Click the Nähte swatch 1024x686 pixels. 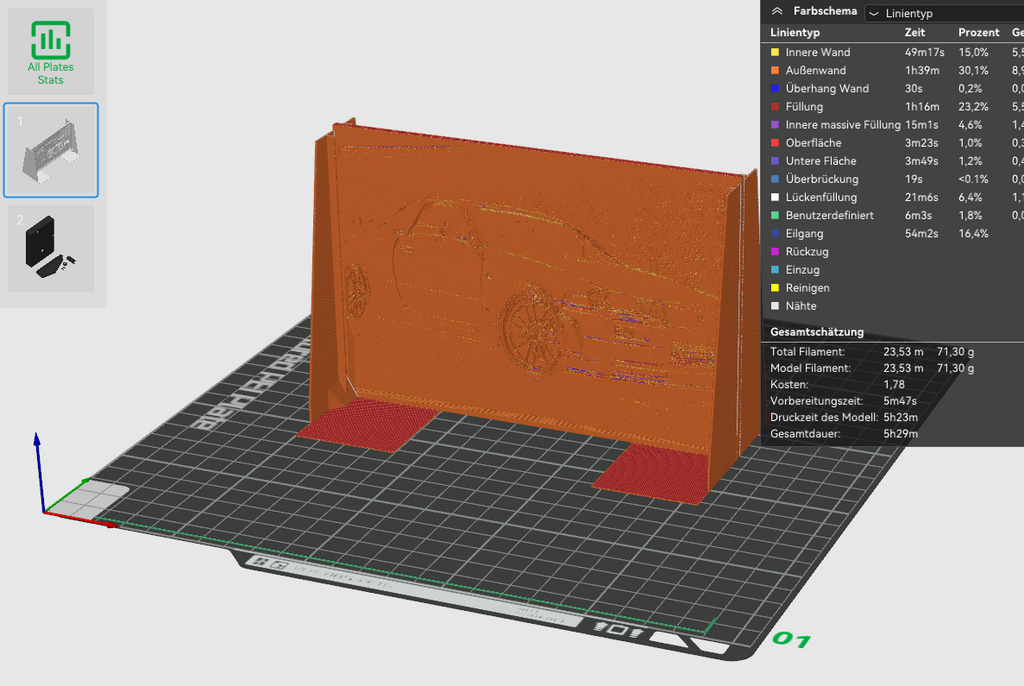point(775,306)
